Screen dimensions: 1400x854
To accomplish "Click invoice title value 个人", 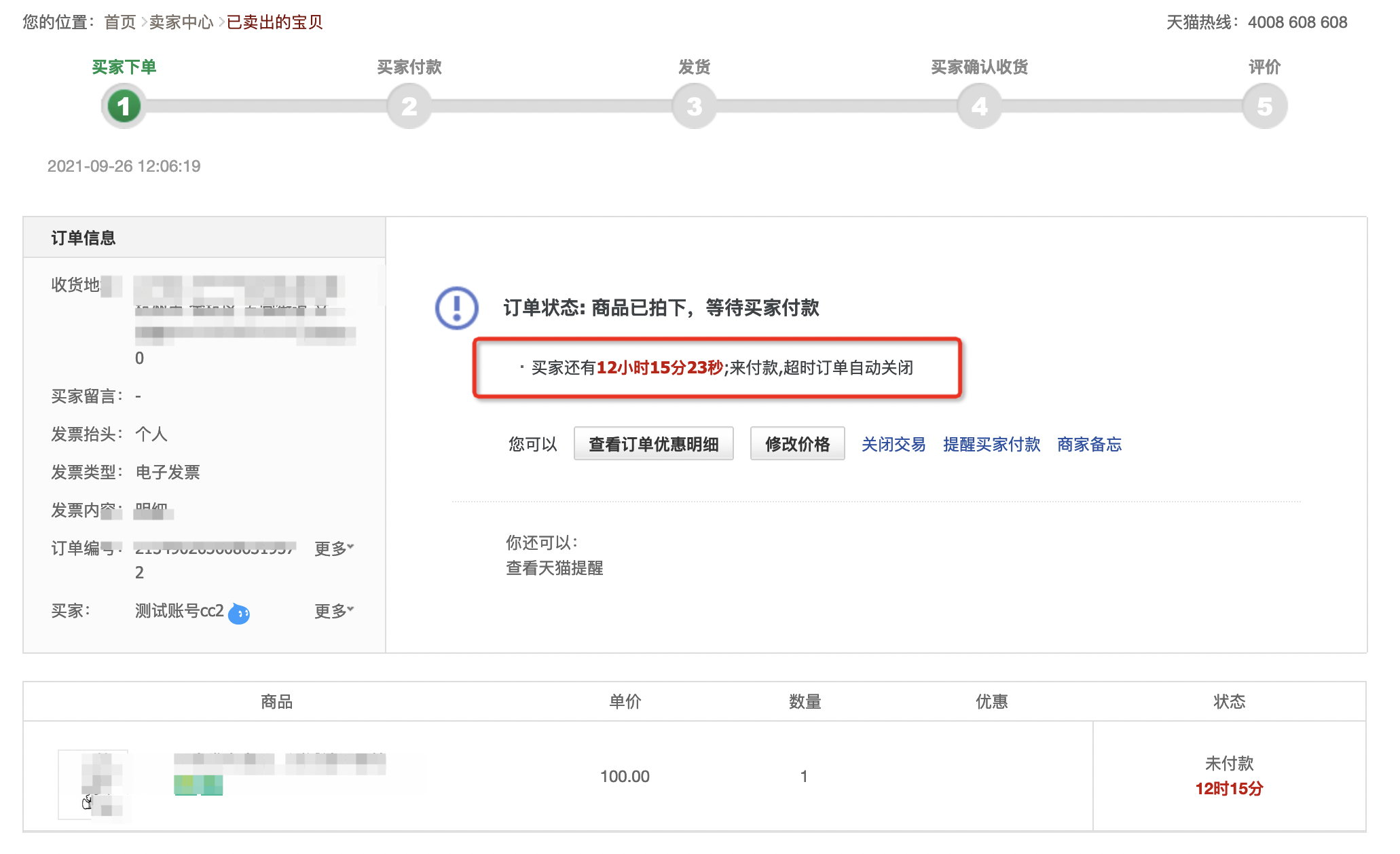I will click(151, 434).
